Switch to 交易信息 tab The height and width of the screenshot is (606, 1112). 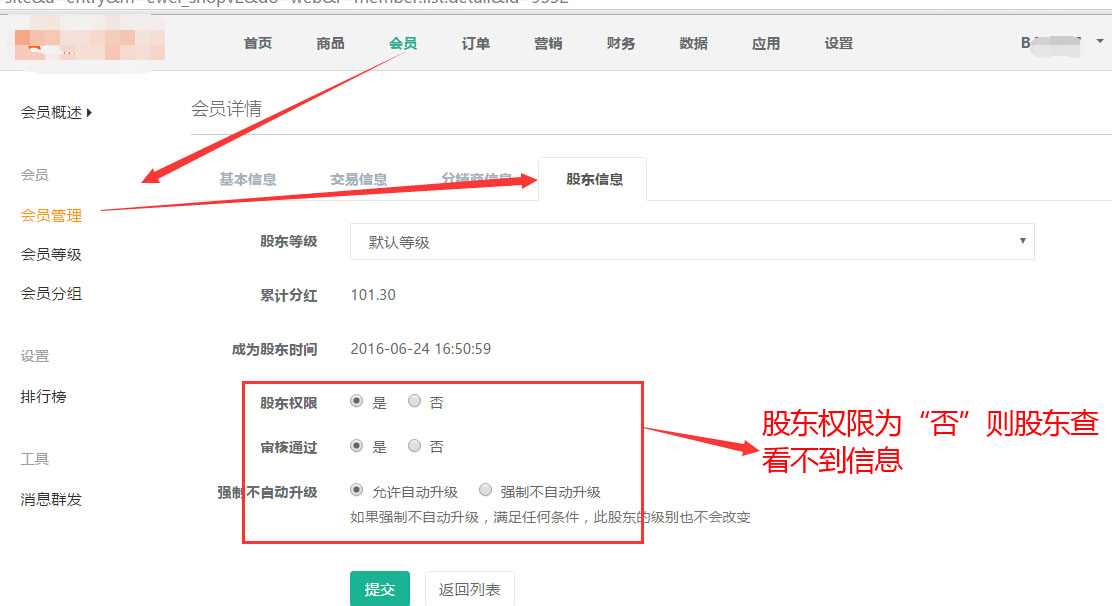pos(358,180)
